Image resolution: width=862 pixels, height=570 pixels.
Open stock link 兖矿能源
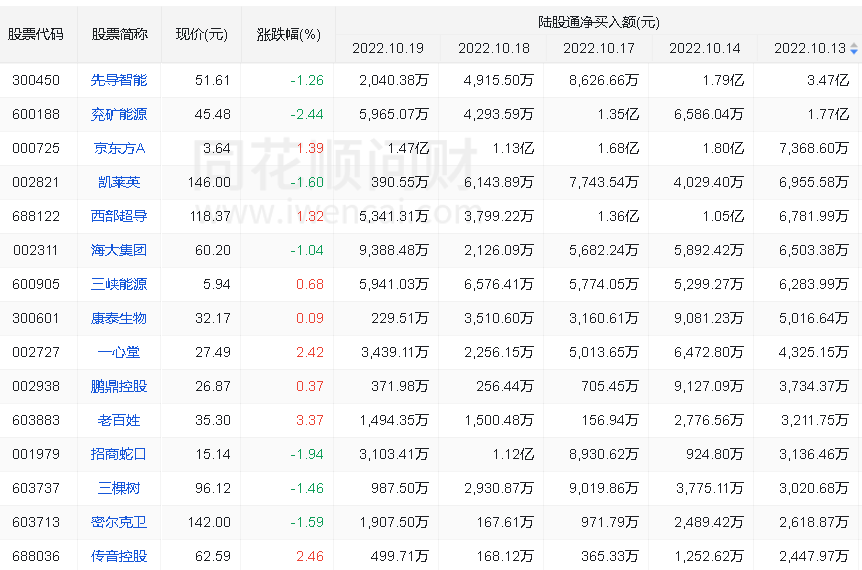click(119, 114)
